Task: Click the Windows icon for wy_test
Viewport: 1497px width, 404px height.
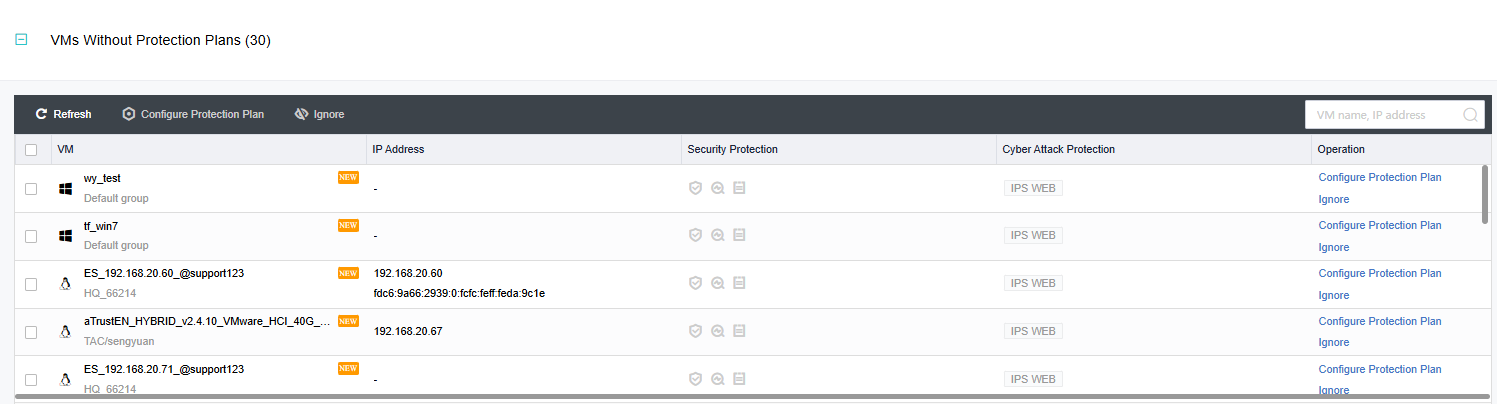Action: pos(66,188)
